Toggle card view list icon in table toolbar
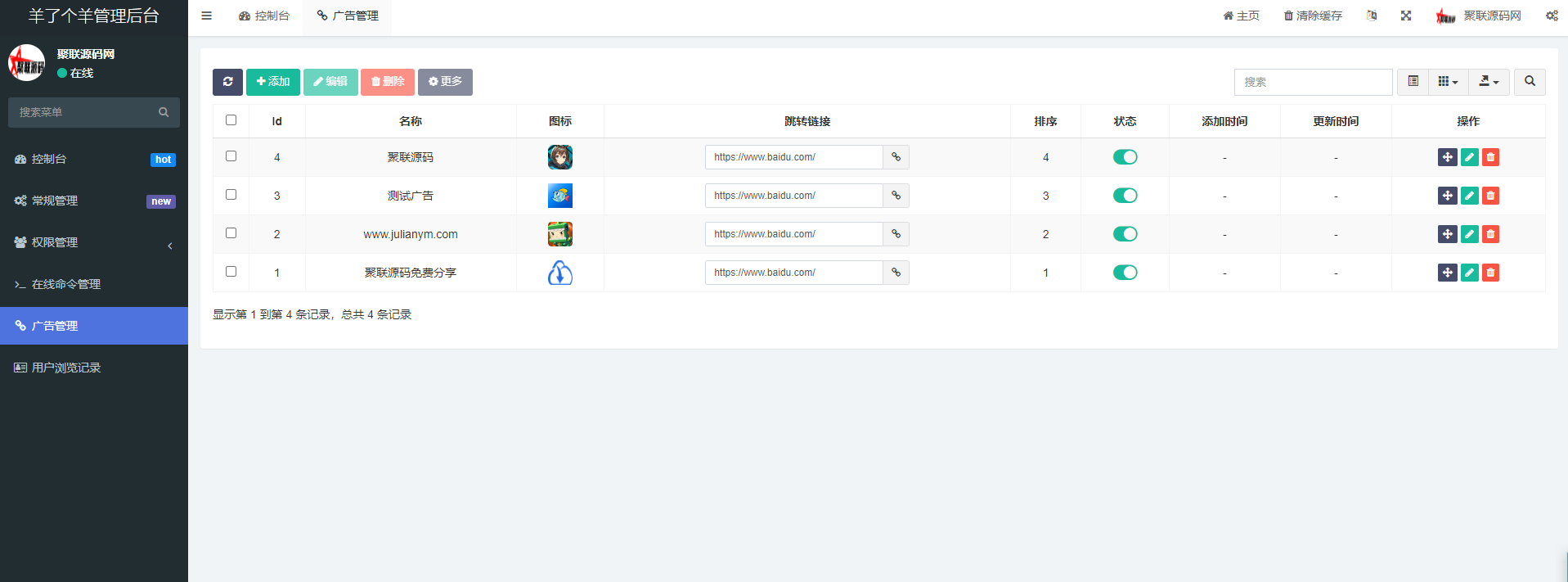1568x582 pixels. tap(1413, 82)
